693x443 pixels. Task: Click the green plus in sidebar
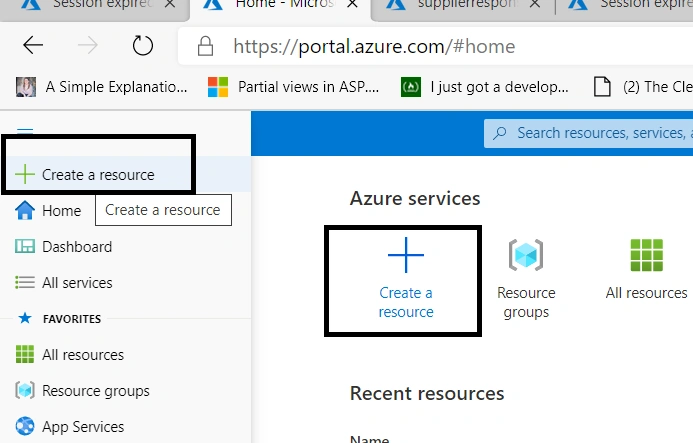[25, 175]
